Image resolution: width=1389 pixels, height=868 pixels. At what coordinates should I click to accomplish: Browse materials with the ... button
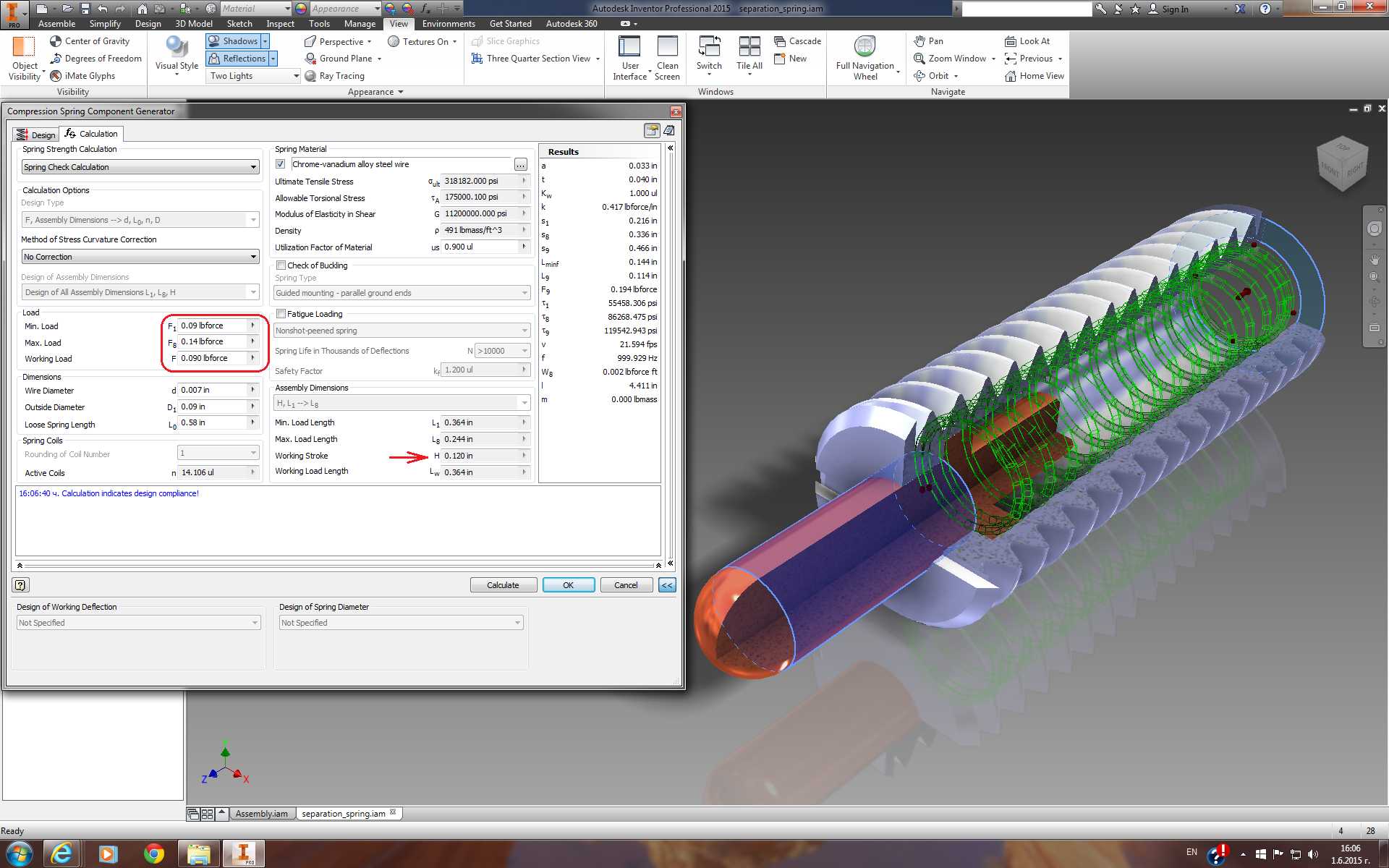[521, 164]
